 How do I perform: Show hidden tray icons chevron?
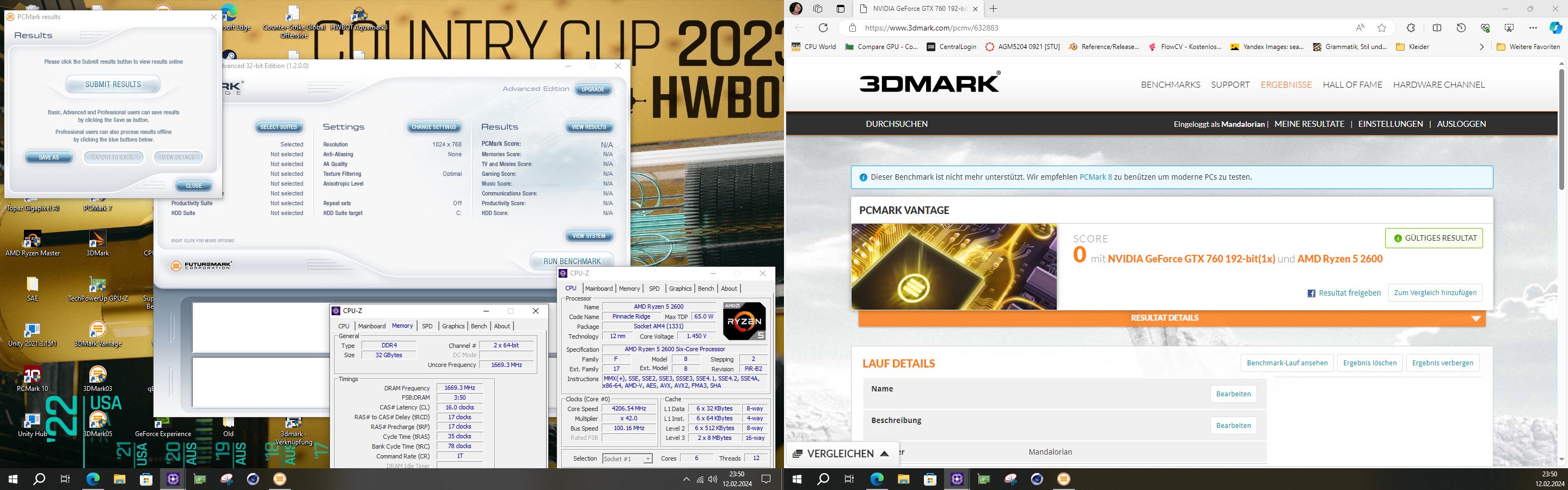point(686,479)
